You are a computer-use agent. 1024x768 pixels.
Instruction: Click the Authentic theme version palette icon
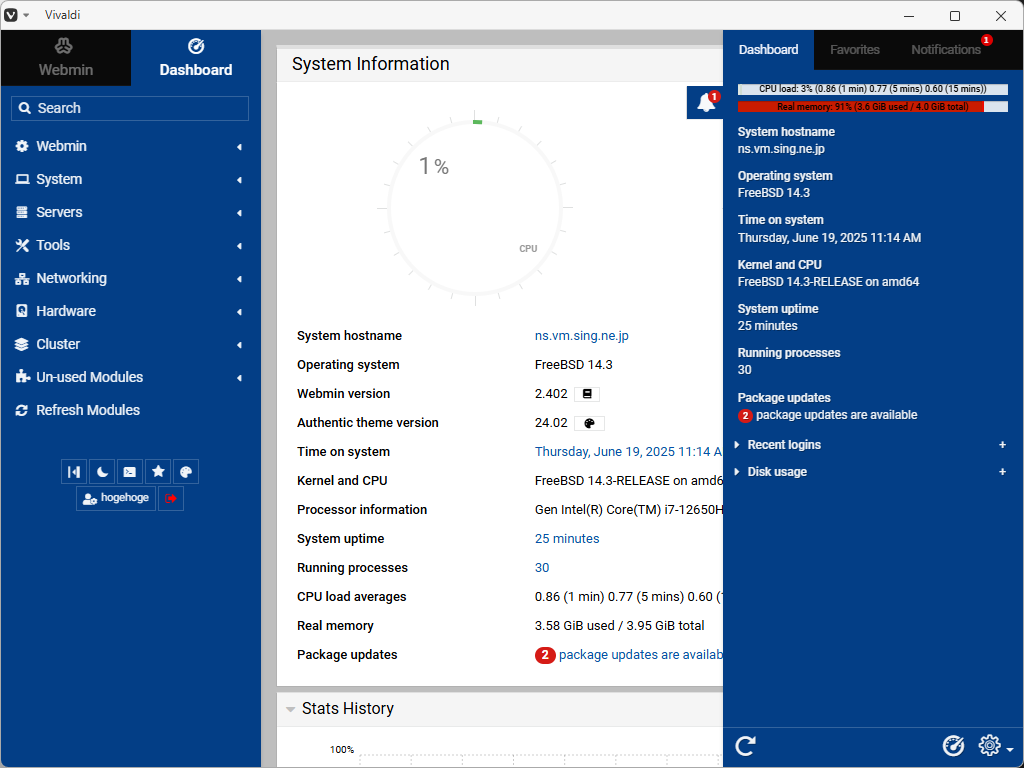(589, 423)
